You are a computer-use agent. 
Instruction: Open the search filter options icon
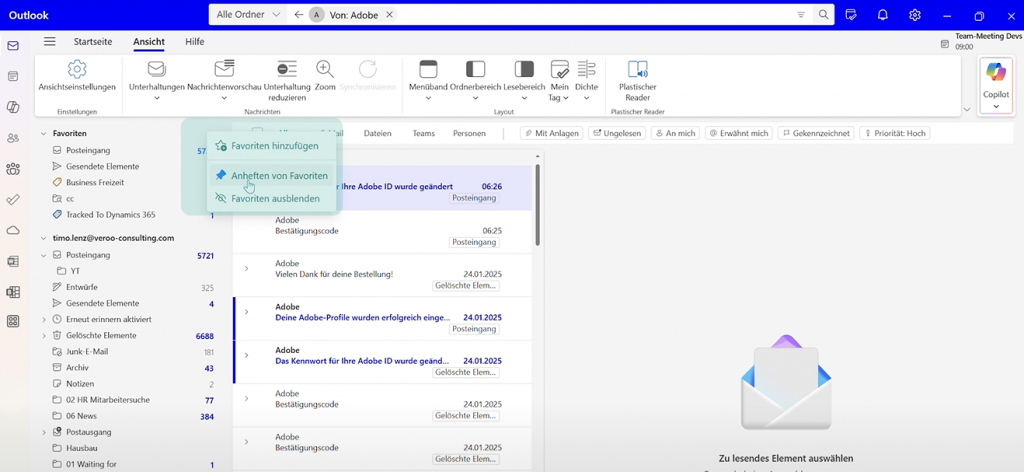pos(801,14)
